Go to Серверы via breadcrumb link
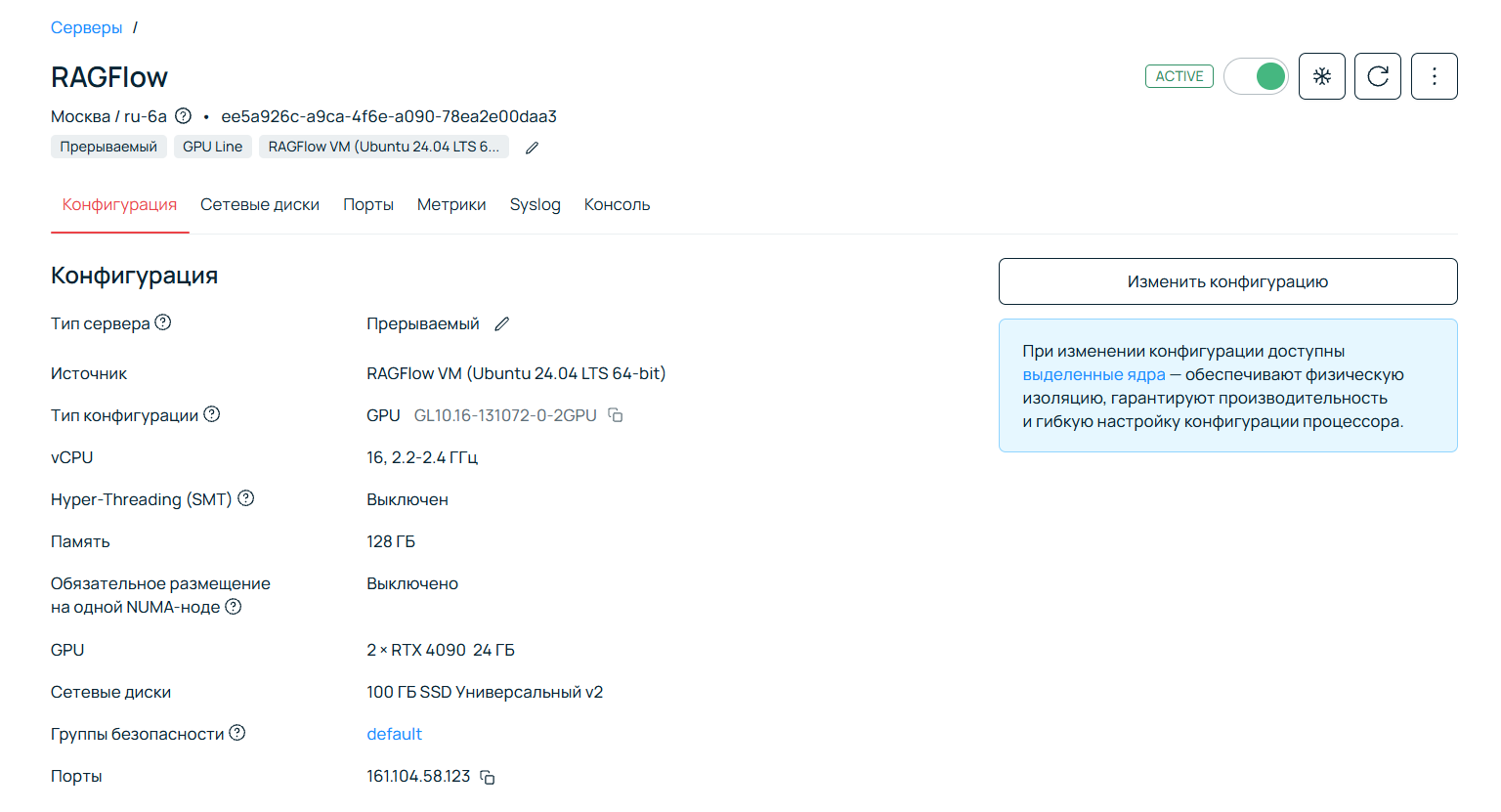1501x812 pixels. (x=87, y=27)
